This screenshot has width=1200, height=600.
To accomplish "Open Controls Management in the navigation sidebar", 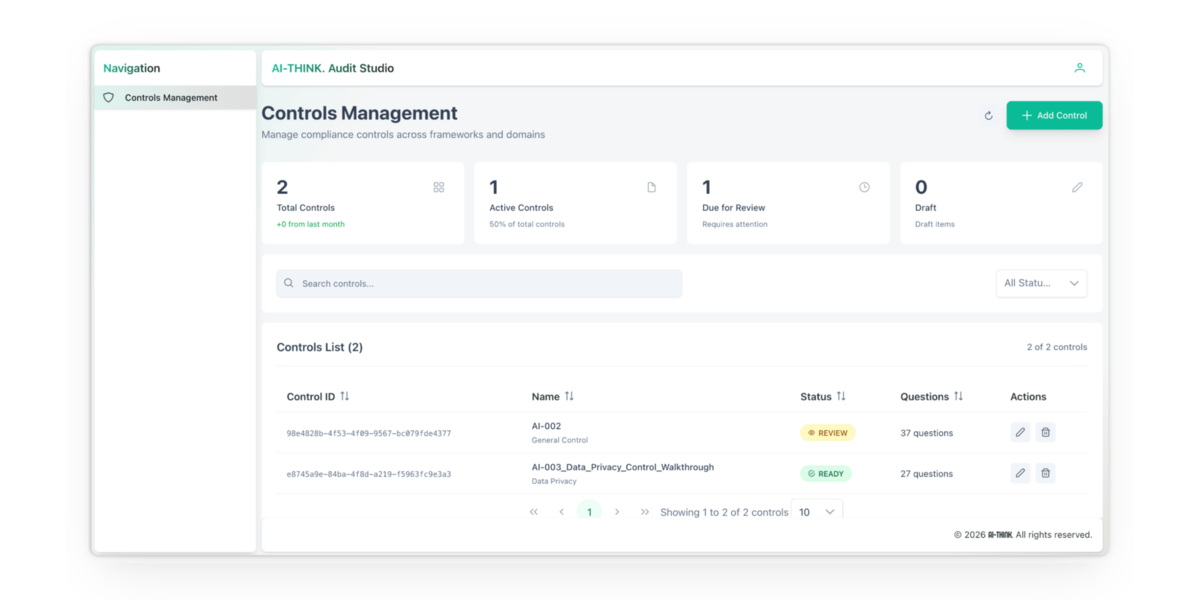I will coord(171,98).
